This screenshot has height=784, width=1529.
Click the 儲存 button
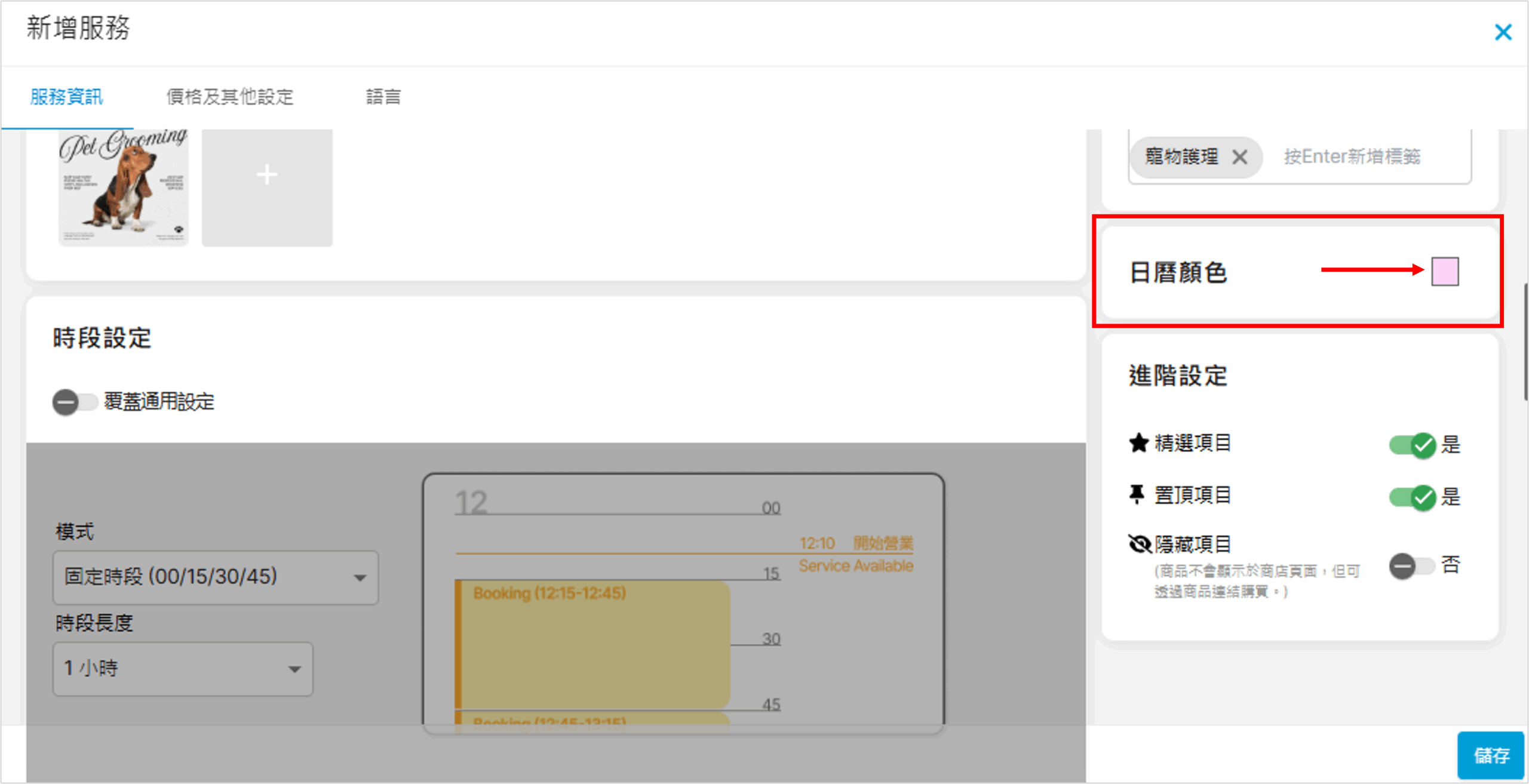pyautogui.click(x=1491, y=755)
